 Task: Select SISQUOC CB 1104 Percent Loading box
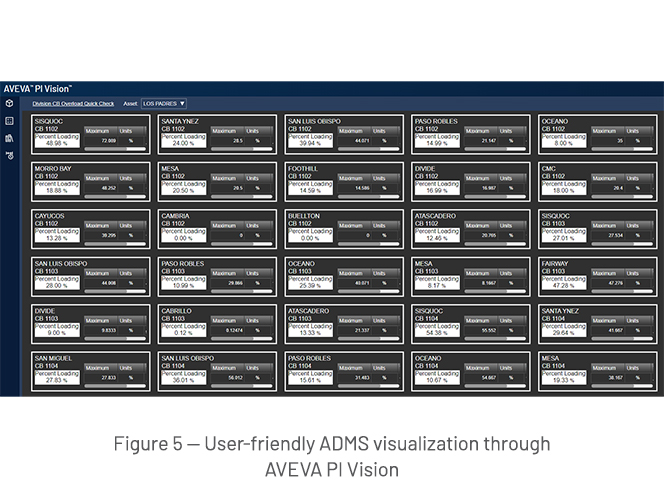[437, 329]
